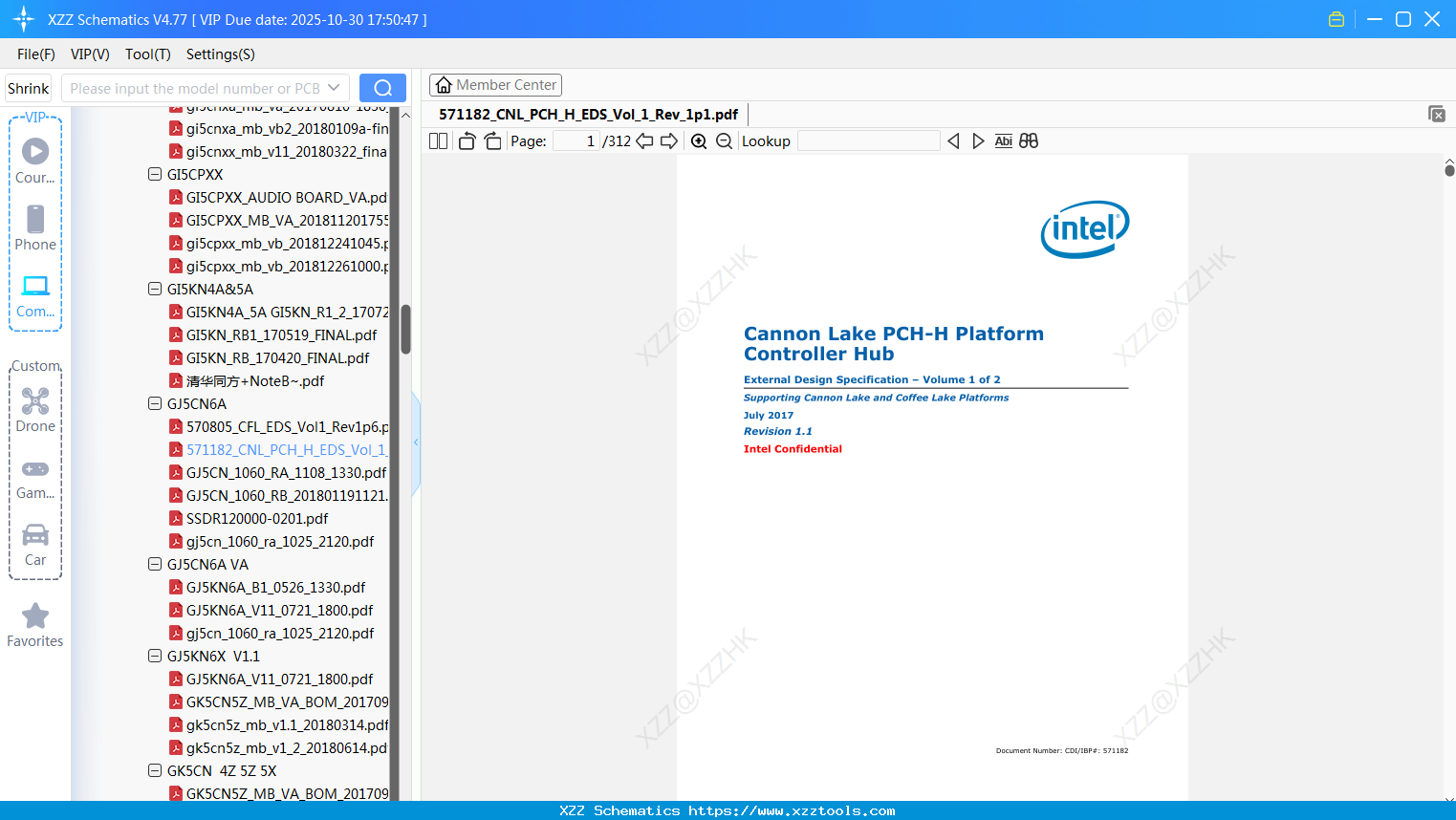The width and height of the screenshot is (1456, 820).
Task: Click the model number or PCB search field
Action: (194, 88)
